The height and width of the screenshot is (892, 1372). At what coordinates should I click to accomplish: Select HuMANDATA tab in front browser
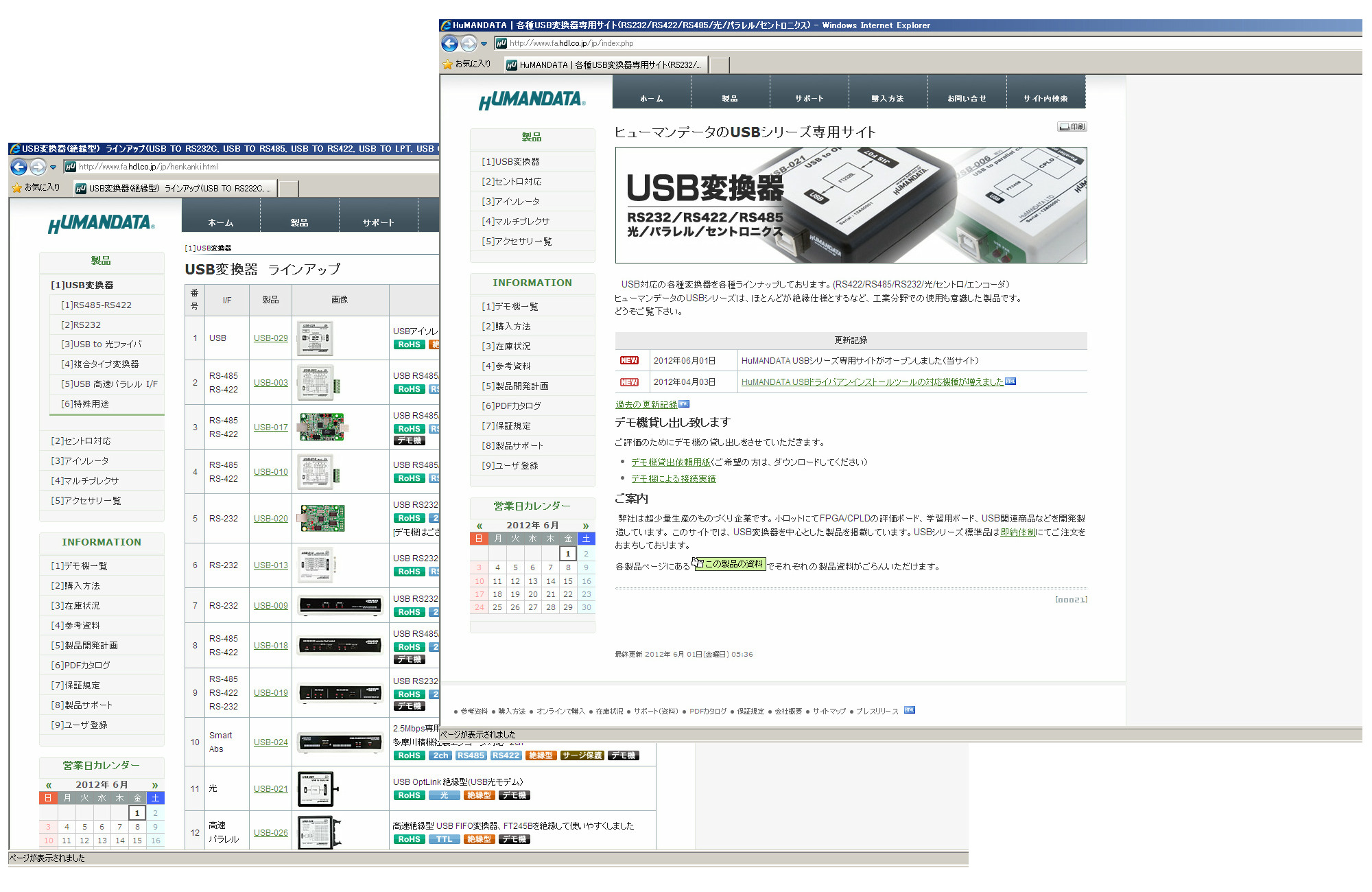604,64
